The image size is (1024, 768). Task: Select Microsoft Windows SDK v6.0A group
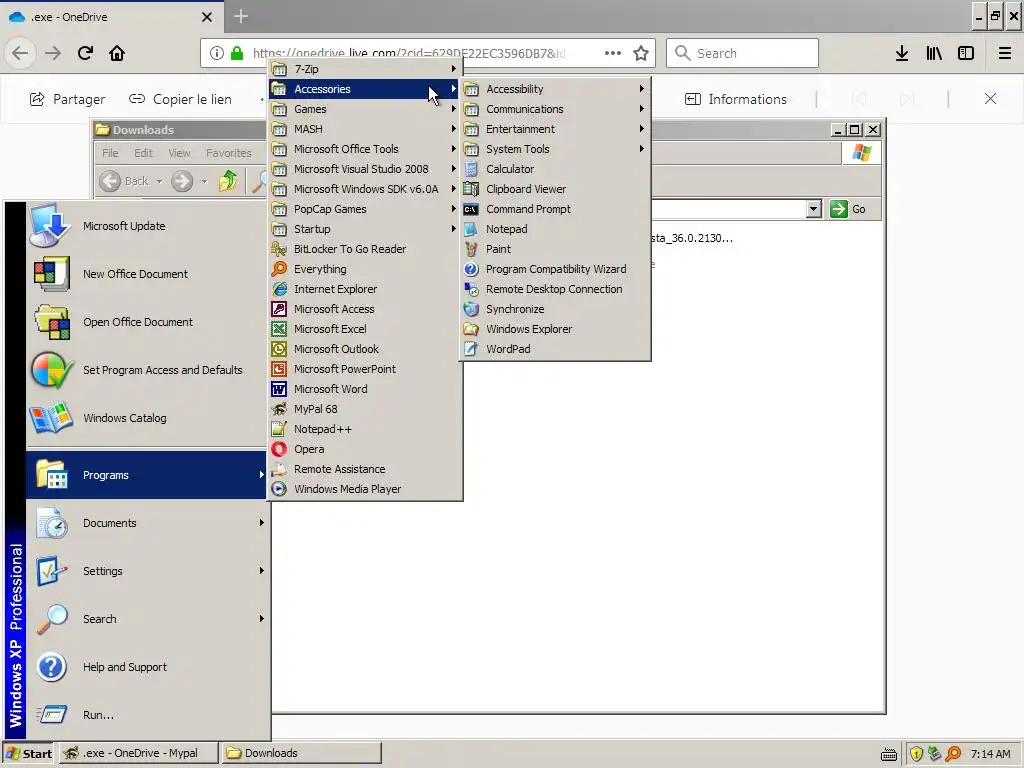tap(365, 189)
